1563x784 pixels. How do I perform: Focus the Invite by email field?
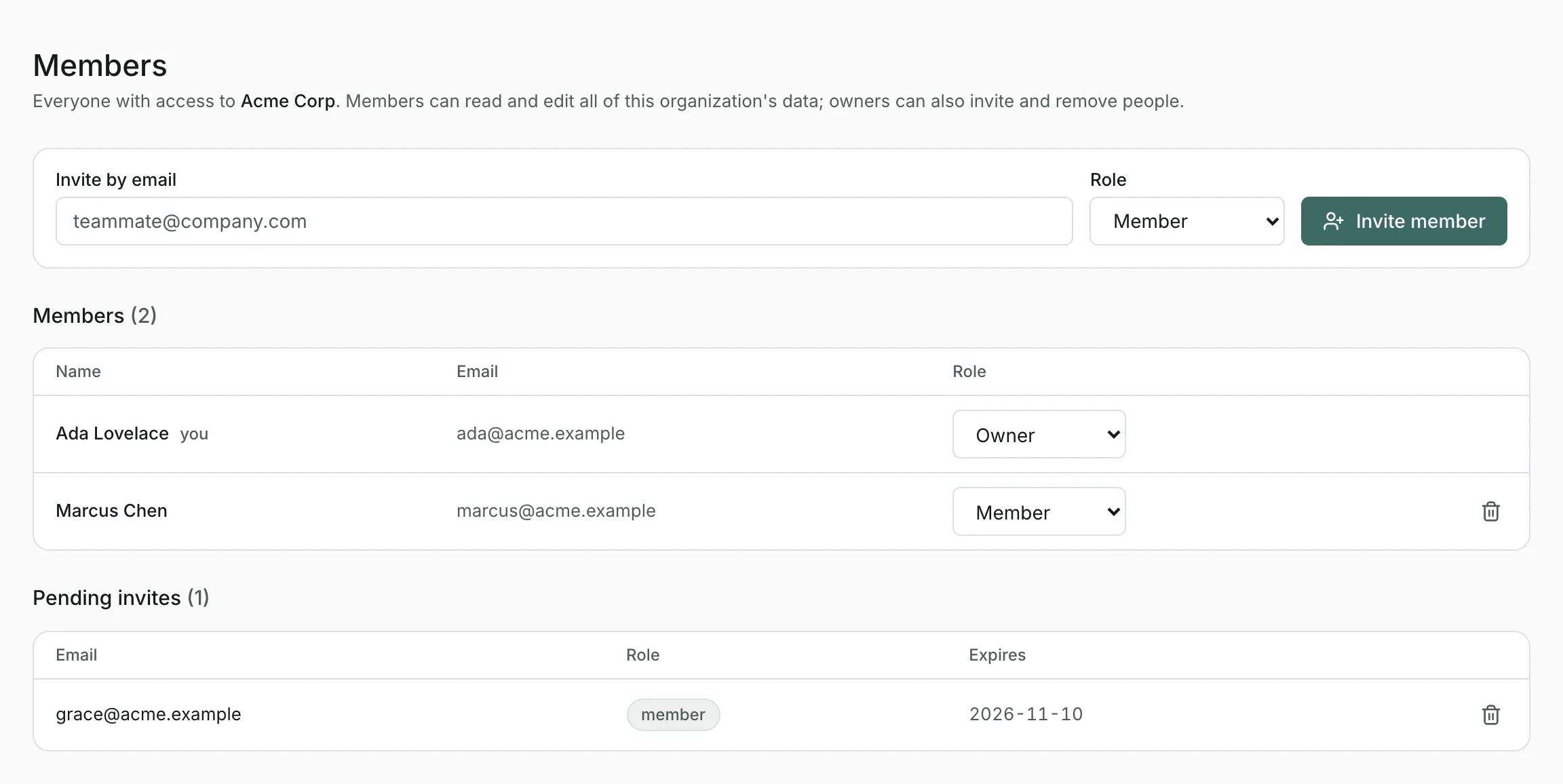click(564, 221)
